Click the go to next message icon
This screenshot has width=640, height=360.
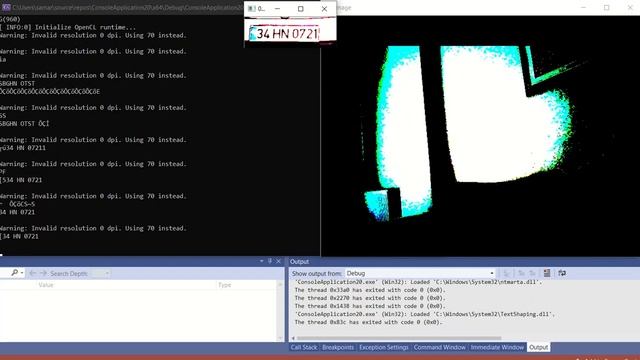[532, 273]
